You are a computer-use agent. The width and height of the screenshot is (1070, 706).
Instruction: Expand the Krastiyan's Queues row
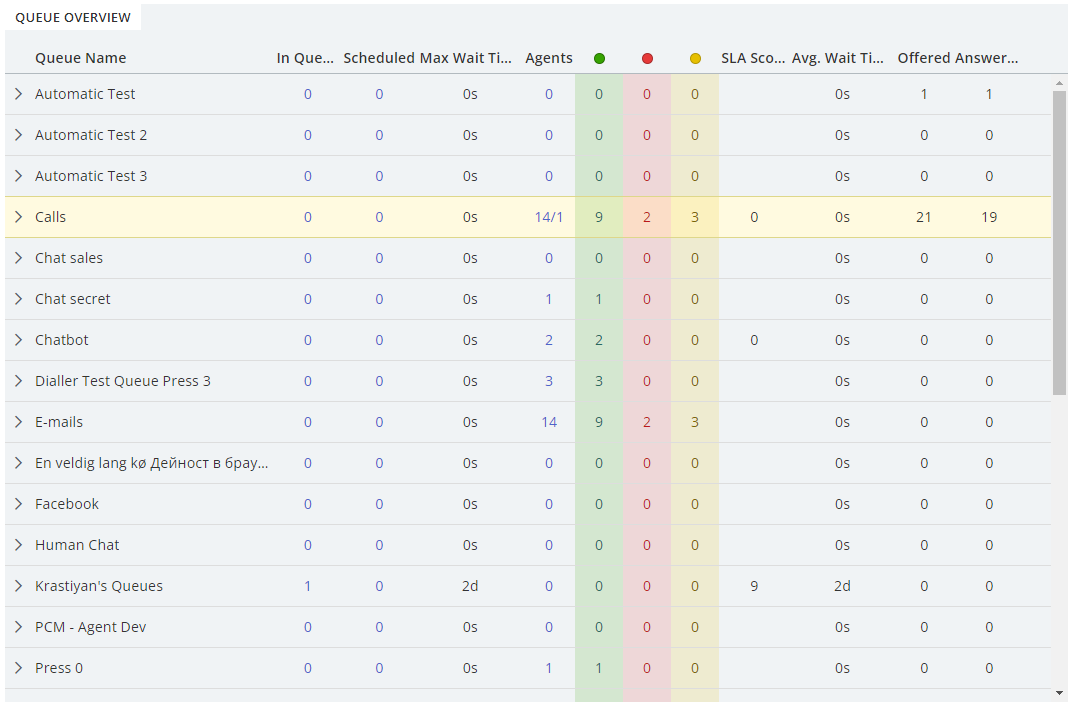click(x=18, y=586)
